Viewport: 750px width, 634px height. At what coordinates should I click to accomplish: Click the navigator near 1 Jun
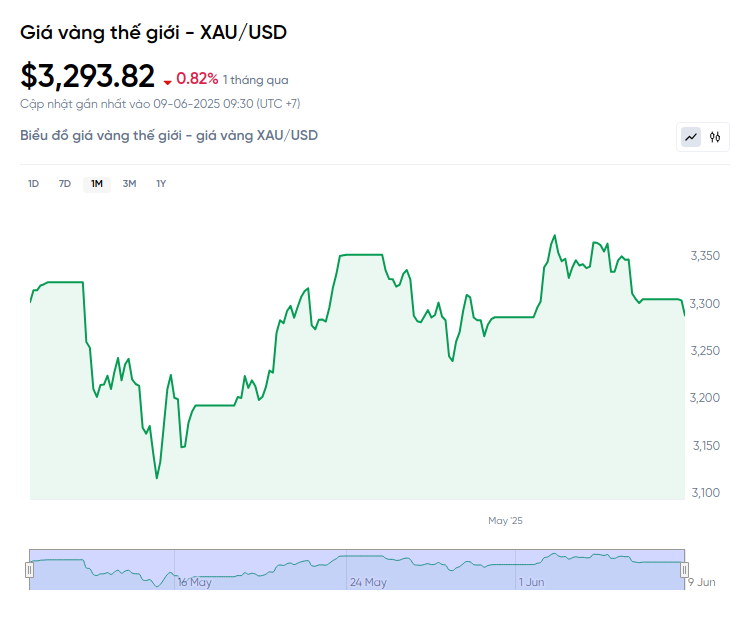(531, 581)
